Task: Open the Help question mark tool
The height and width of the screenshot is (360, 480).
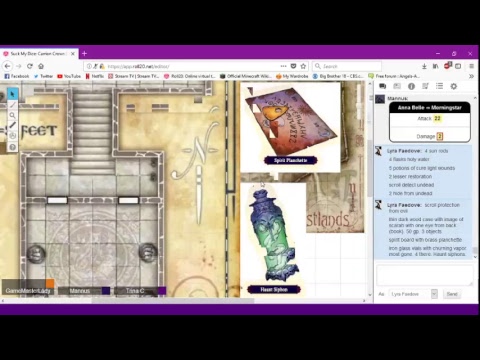Action: (x=12, y=147)
